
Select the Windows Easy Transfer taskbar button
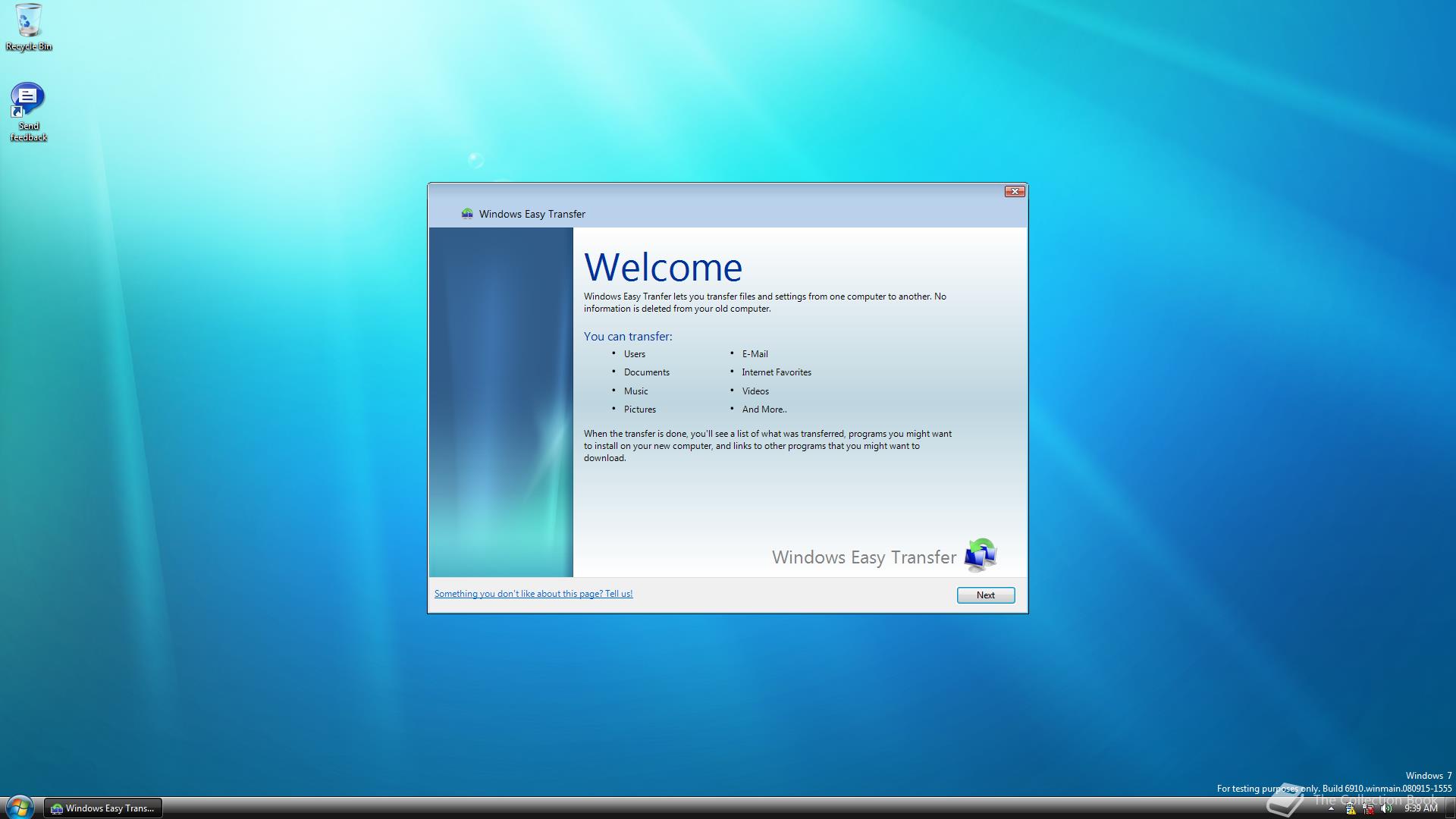click(x=103, y=808)
